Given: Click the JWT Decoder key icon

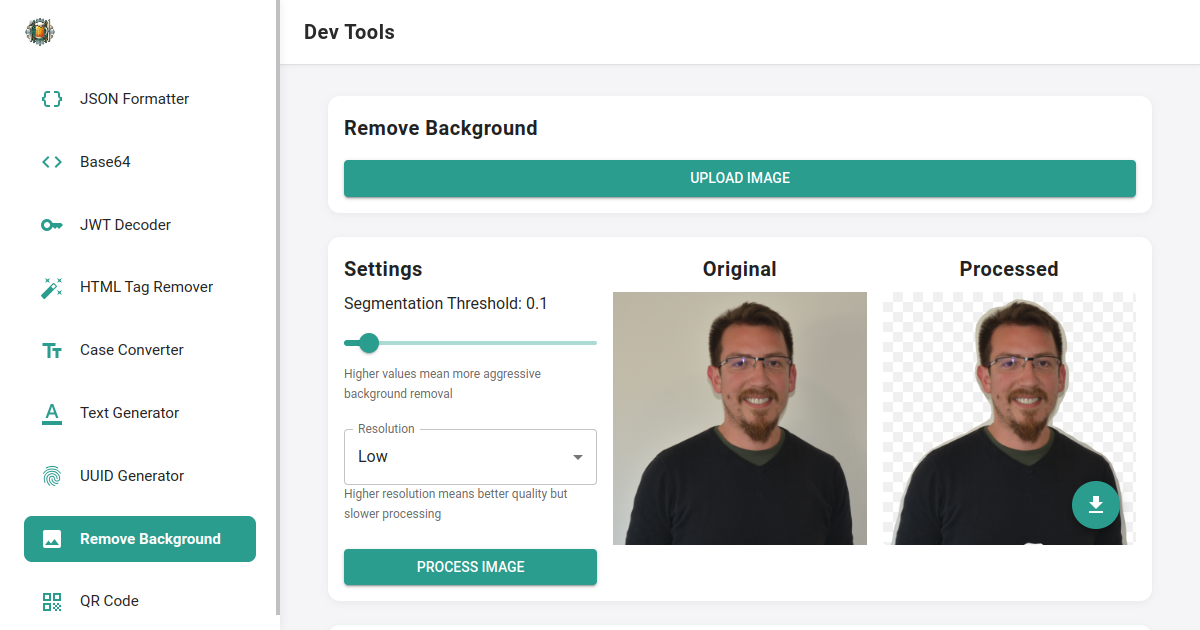Looking at the screenshot, I should (x=51, y=224).
